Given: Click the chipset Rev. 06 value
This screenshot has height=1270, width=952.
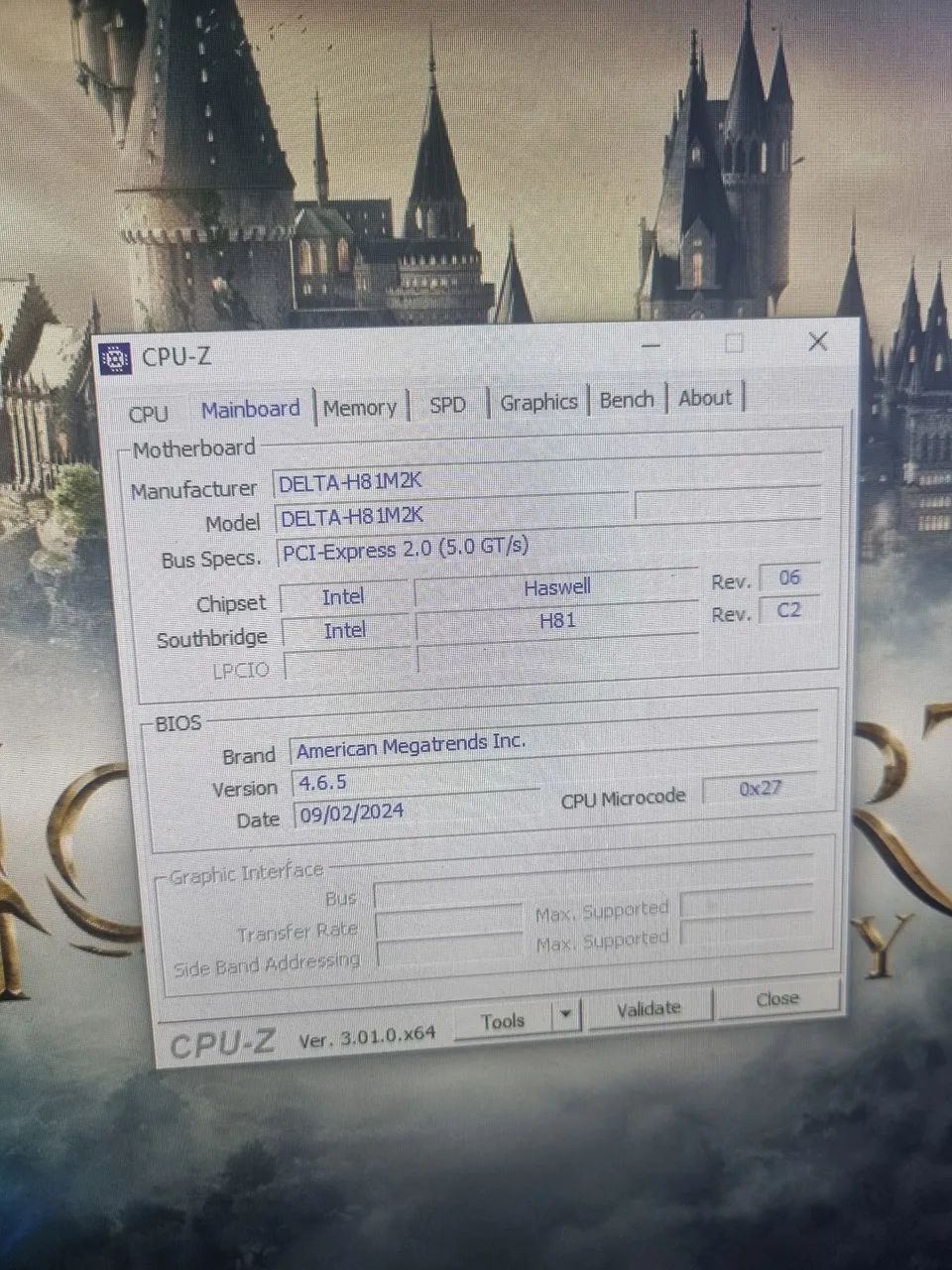Looking at the screenshot, I should [x=789, y=577].
